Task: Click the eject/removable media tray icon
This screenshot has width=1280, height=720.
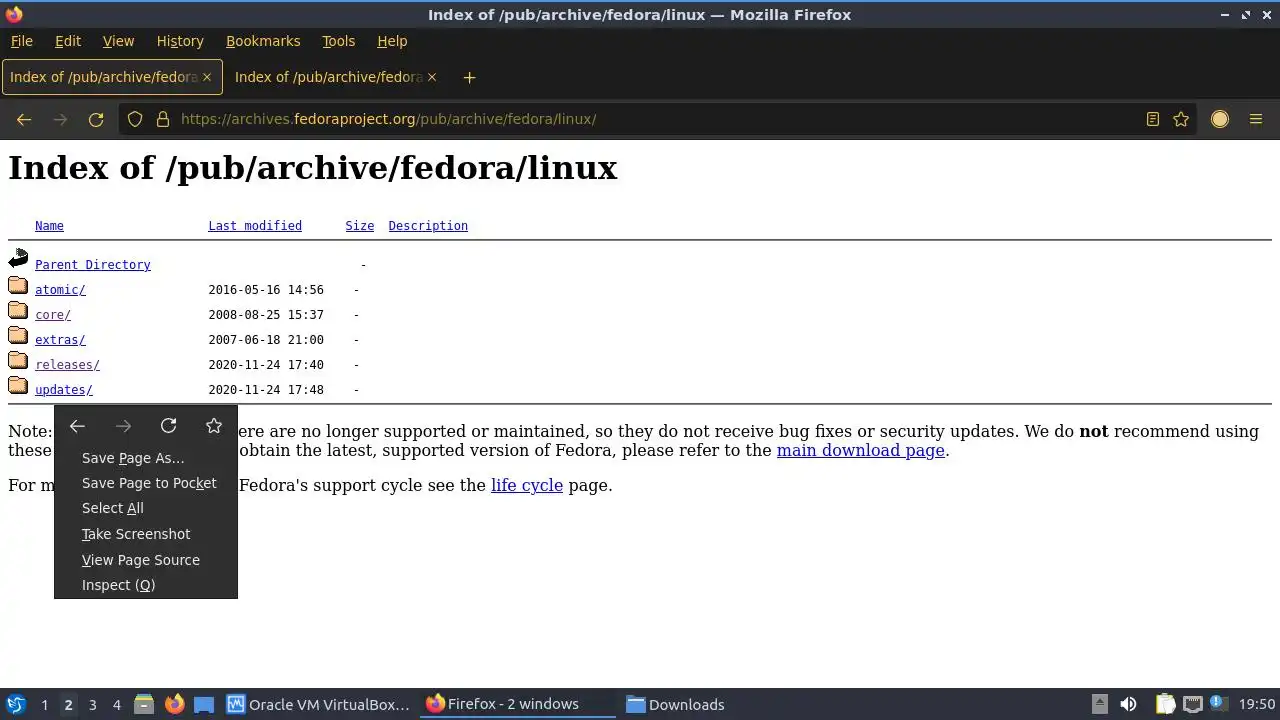Action: (1099, 704)
